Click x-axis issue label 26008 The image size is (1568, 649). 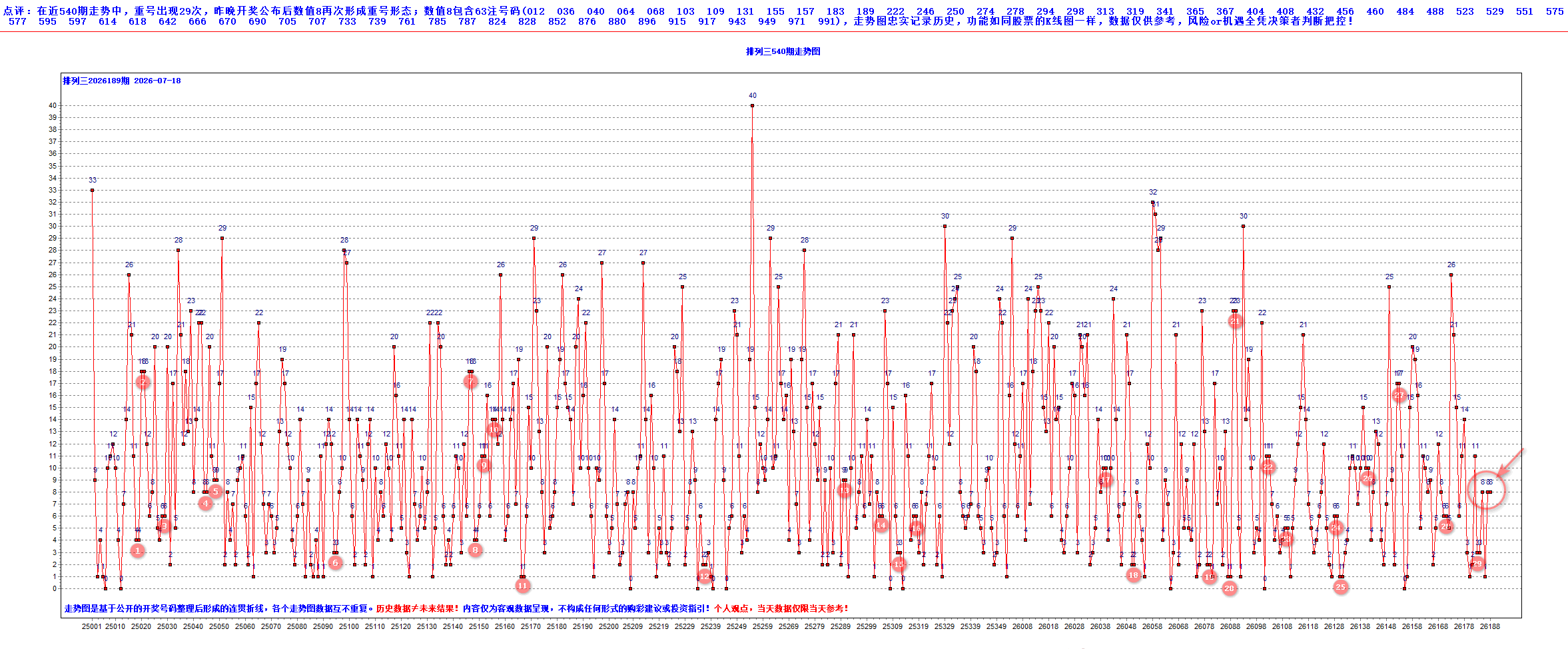pyautogui.click(x=1022, y=626)
